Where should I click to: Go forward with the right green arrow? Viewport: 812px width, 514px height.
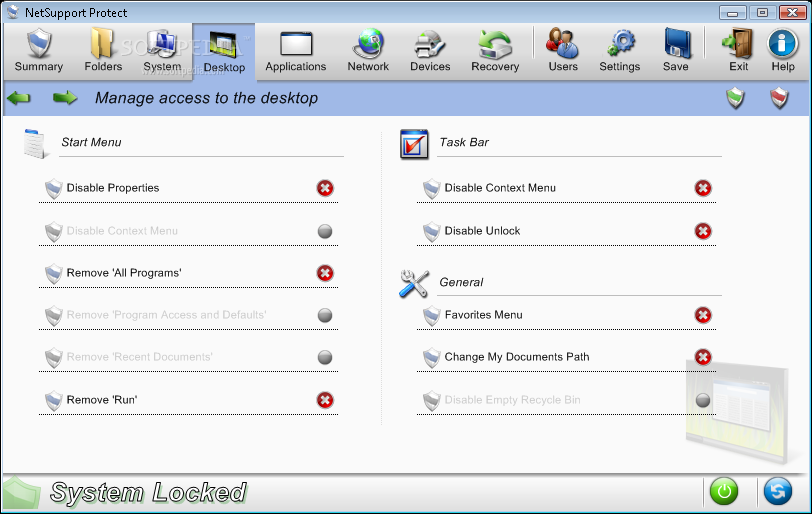65,97
